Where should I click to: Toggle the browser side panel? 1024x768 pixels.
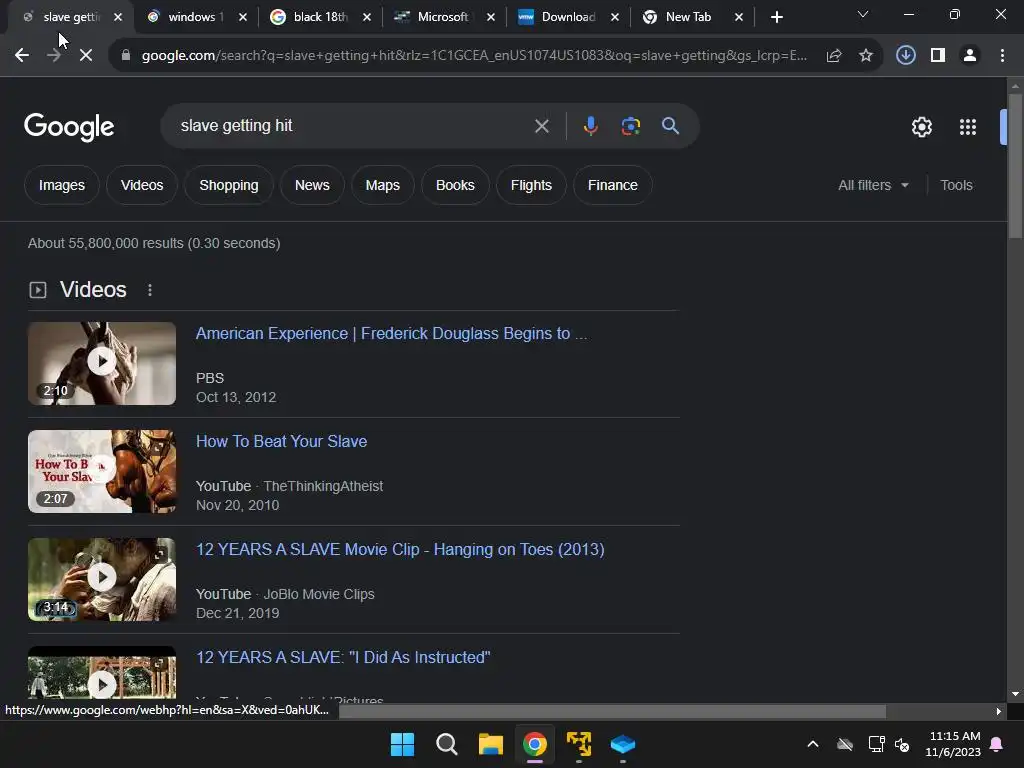click(938, 56)
